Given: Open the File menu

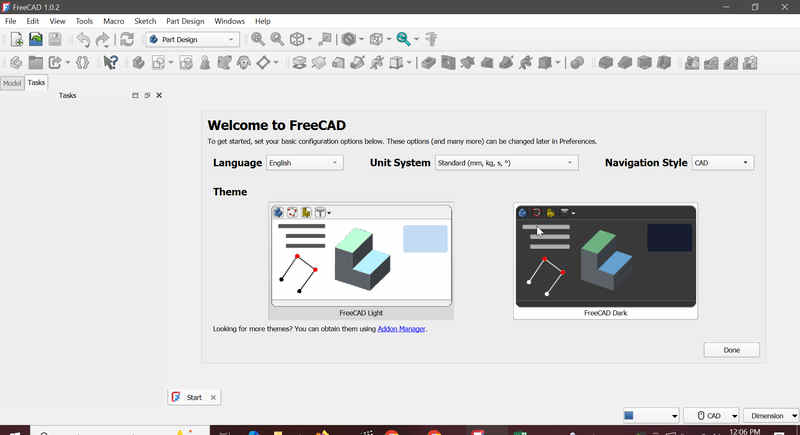Looking at the screenshot, I should pyautogui.click(x=11, y=21).
